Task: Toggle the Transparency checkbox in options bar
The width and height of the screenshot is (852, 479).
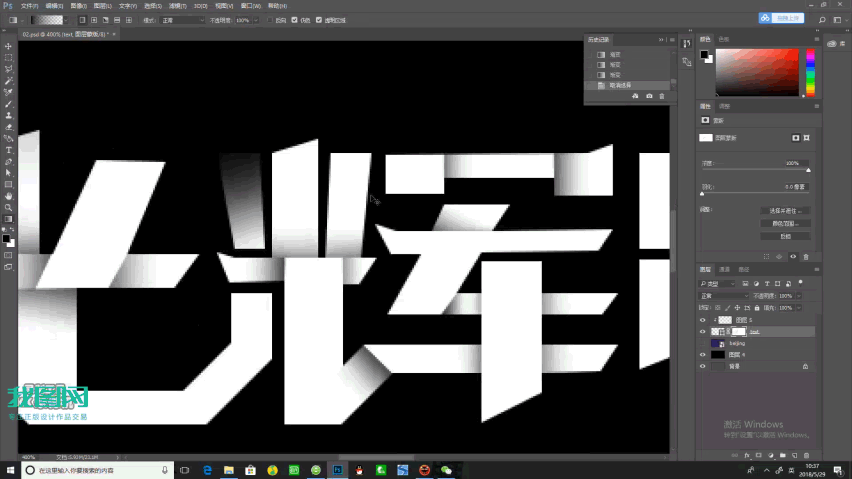Action: [x=319, y=20]
